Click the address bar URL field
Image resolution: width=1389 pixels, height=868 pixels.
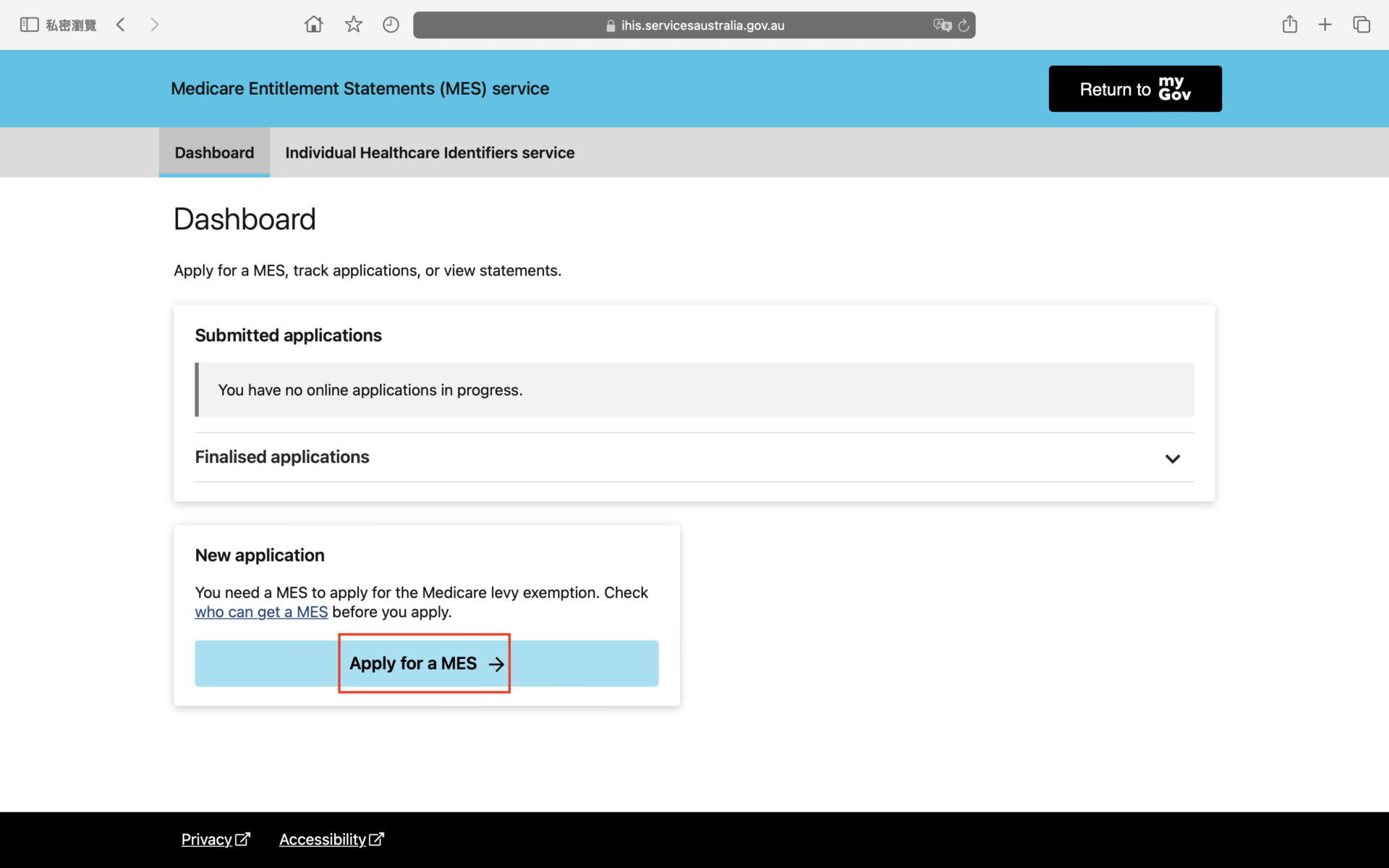point(694,25)
